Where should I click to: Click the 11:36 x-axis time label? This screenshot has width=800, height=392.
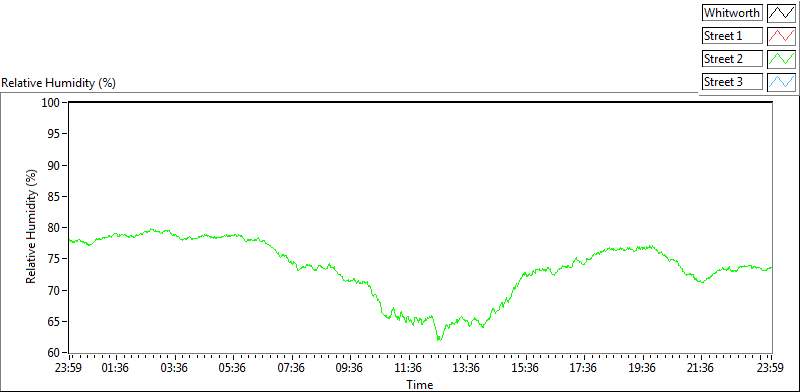[408, 368]
